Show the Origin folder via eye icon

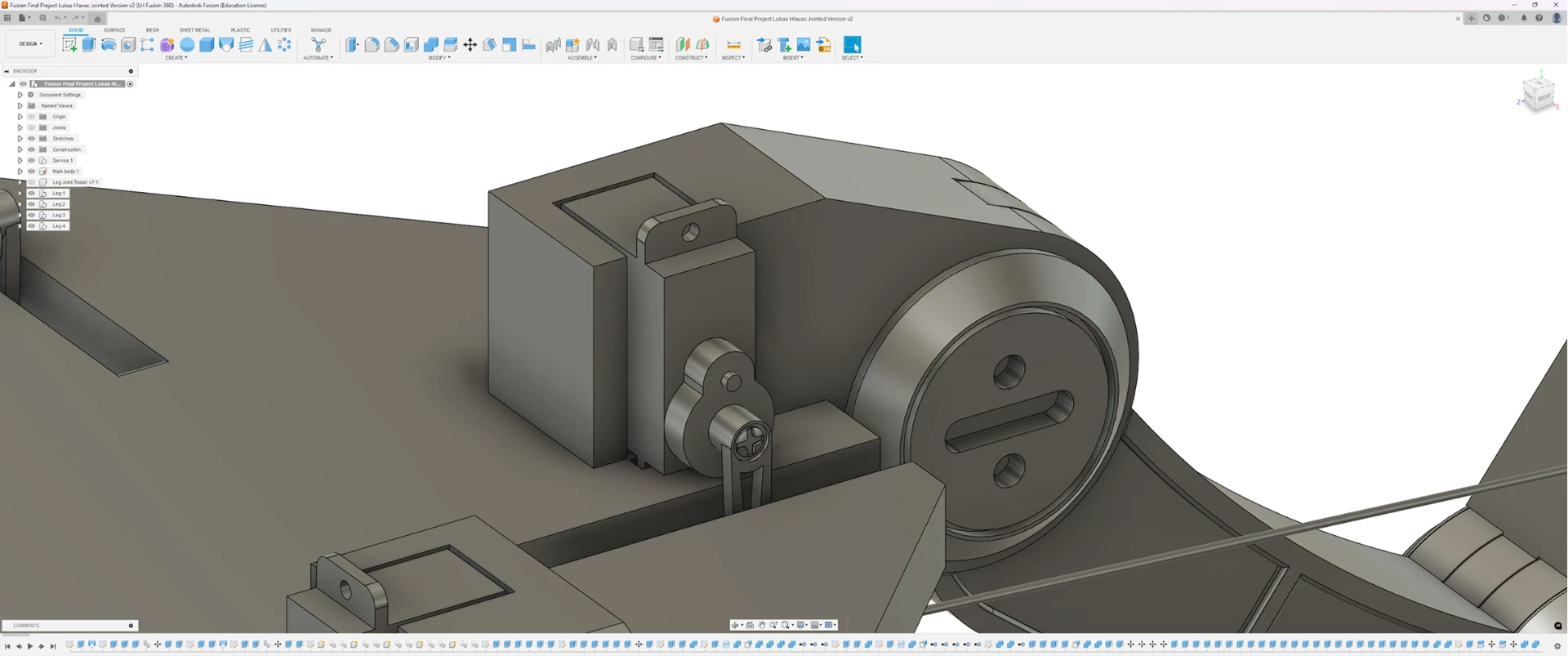coord(32,117)
